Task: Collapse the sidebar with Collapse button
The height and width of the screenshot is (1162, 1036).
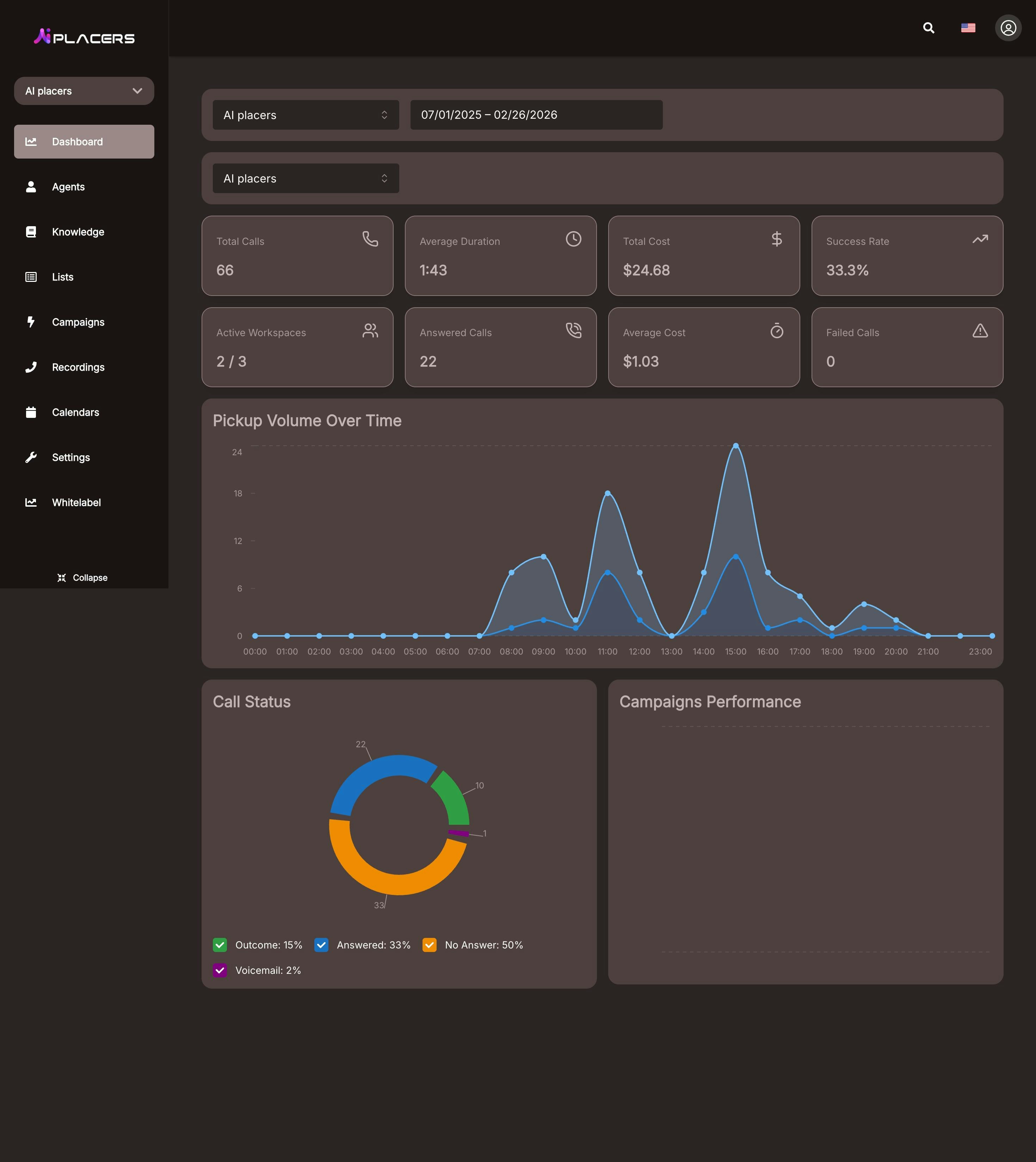Action: pyautogui.click(x=82, y=577)
